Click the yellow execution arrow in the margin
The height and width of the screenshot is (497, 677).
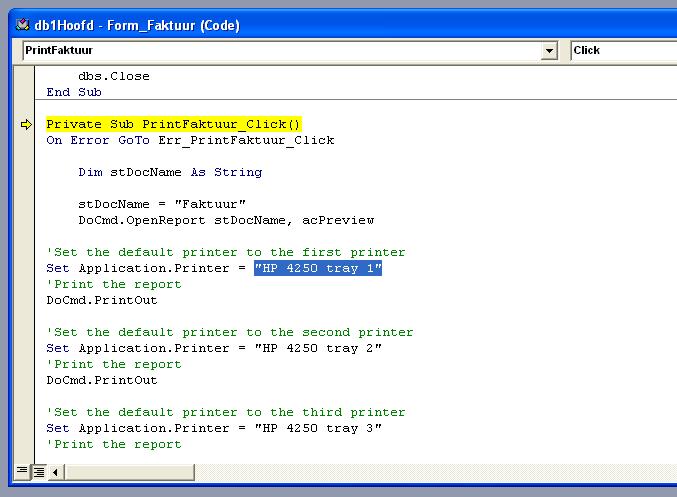click(x=26, y=124)
